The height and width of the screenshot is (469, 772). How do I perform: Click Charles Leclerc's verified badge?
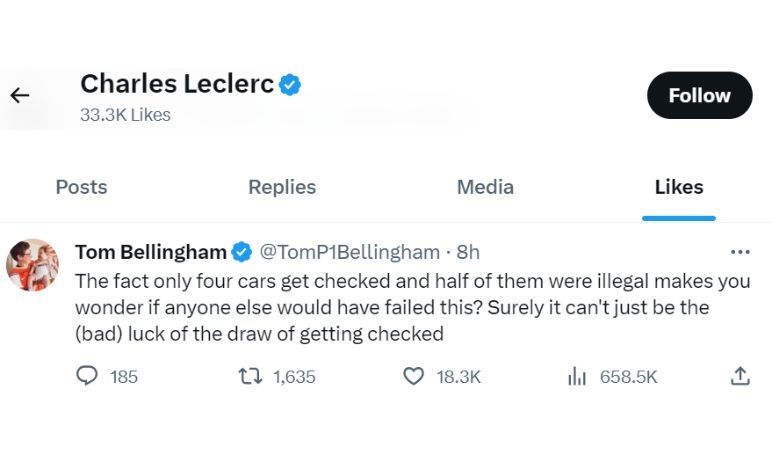click(x=290, y=85)
